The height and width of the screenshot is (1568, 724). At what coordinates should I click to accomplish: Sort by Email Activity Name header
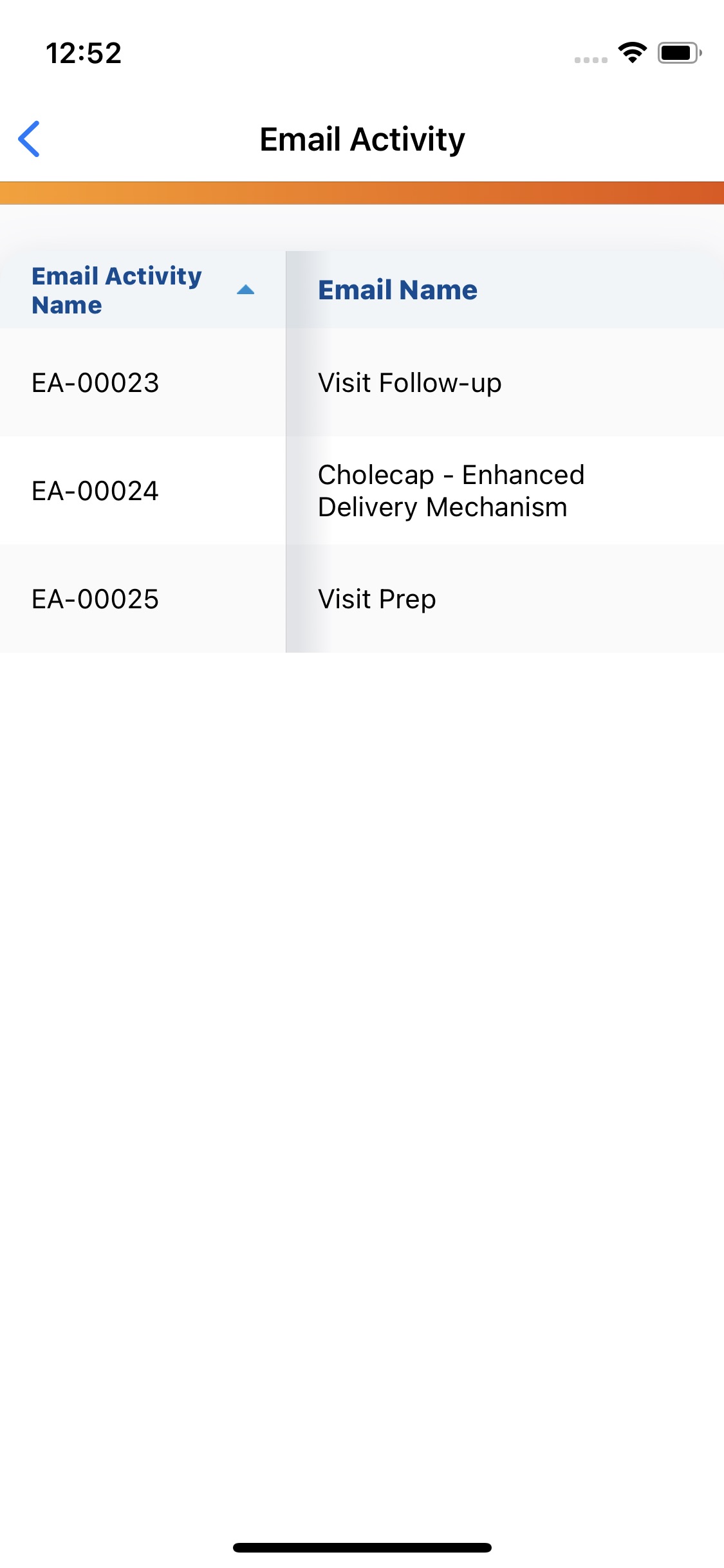(x=116, y=290)
